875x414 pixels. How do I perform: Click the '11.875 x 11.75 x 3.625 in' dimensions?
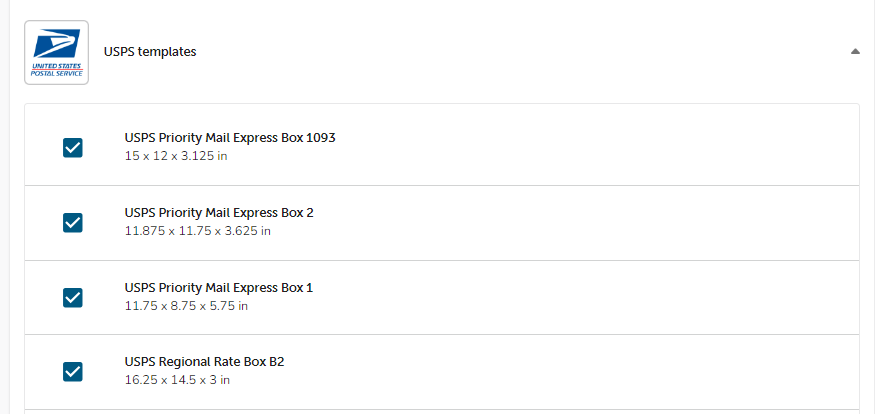pos(197,231)
